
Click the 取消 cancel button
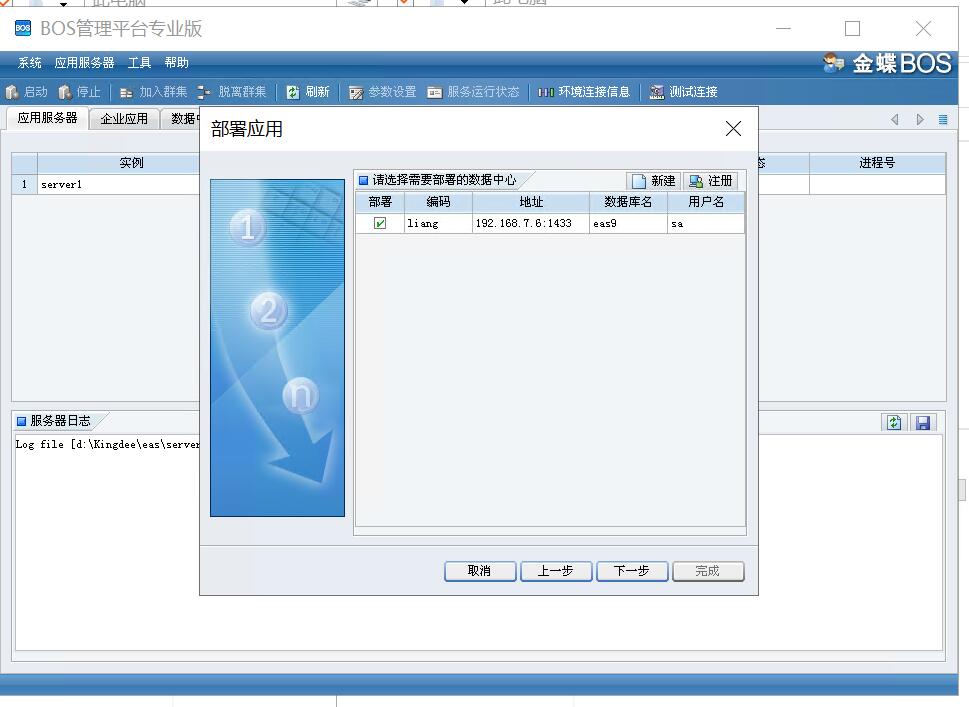(480, 571)
